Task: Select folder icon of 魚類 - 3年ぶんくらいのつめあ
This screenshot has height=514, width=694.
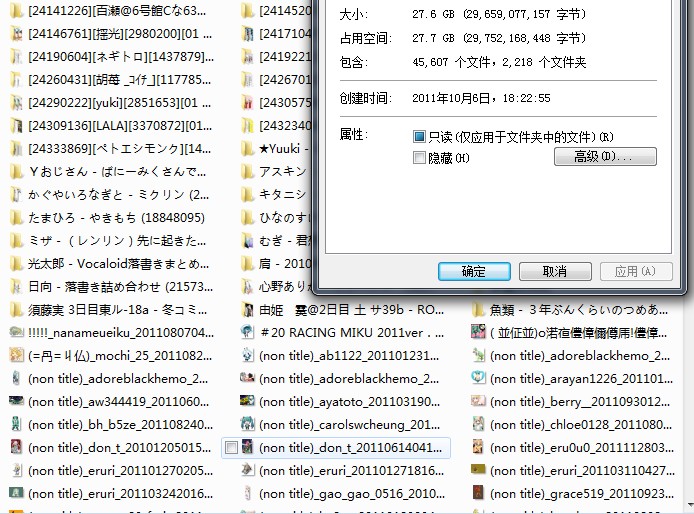Action: (x=478, y=309)
